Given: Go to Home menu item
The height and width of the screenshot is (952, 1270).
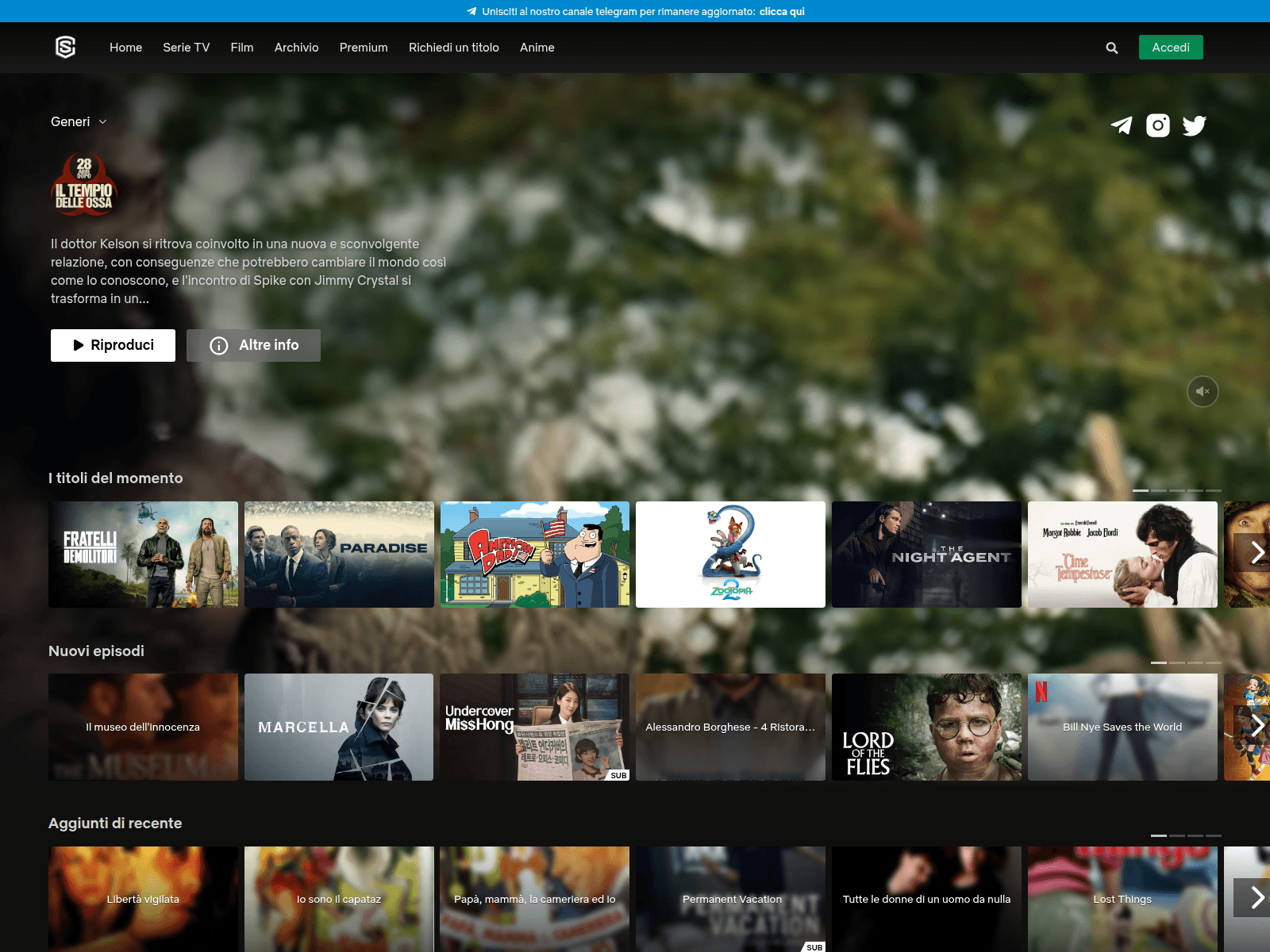Looking at the screenshot, I should coord(125,48).
